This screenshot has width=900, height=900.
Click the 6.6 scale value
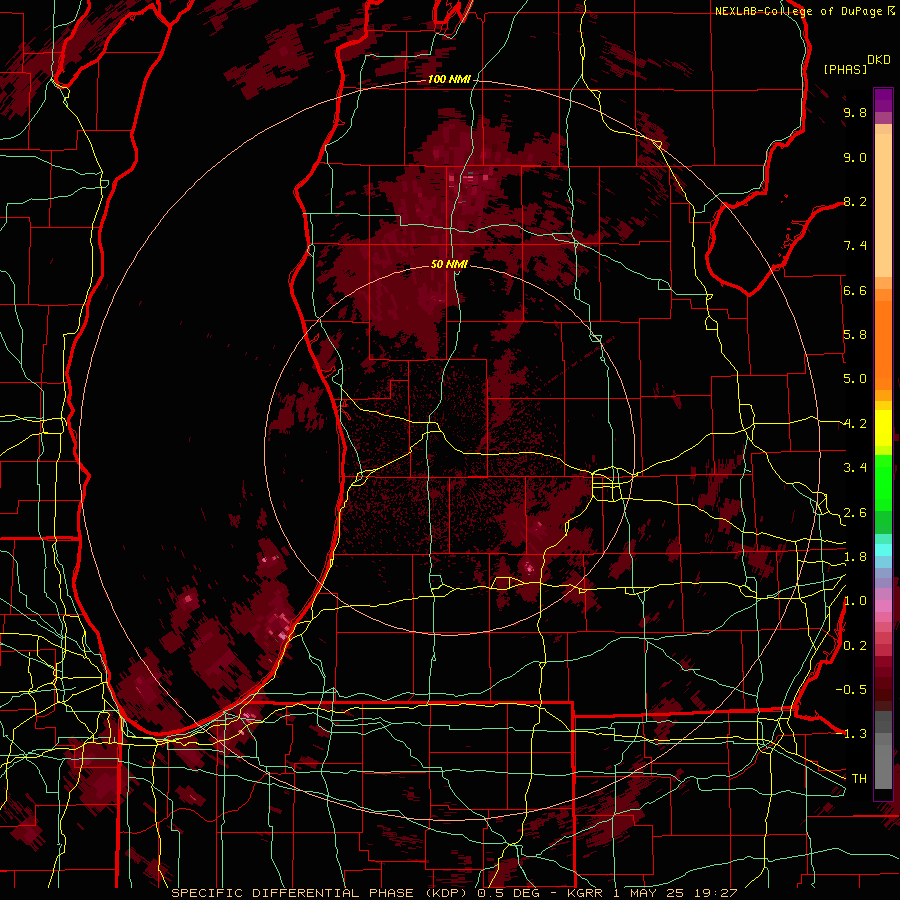(x=855, y=290)
